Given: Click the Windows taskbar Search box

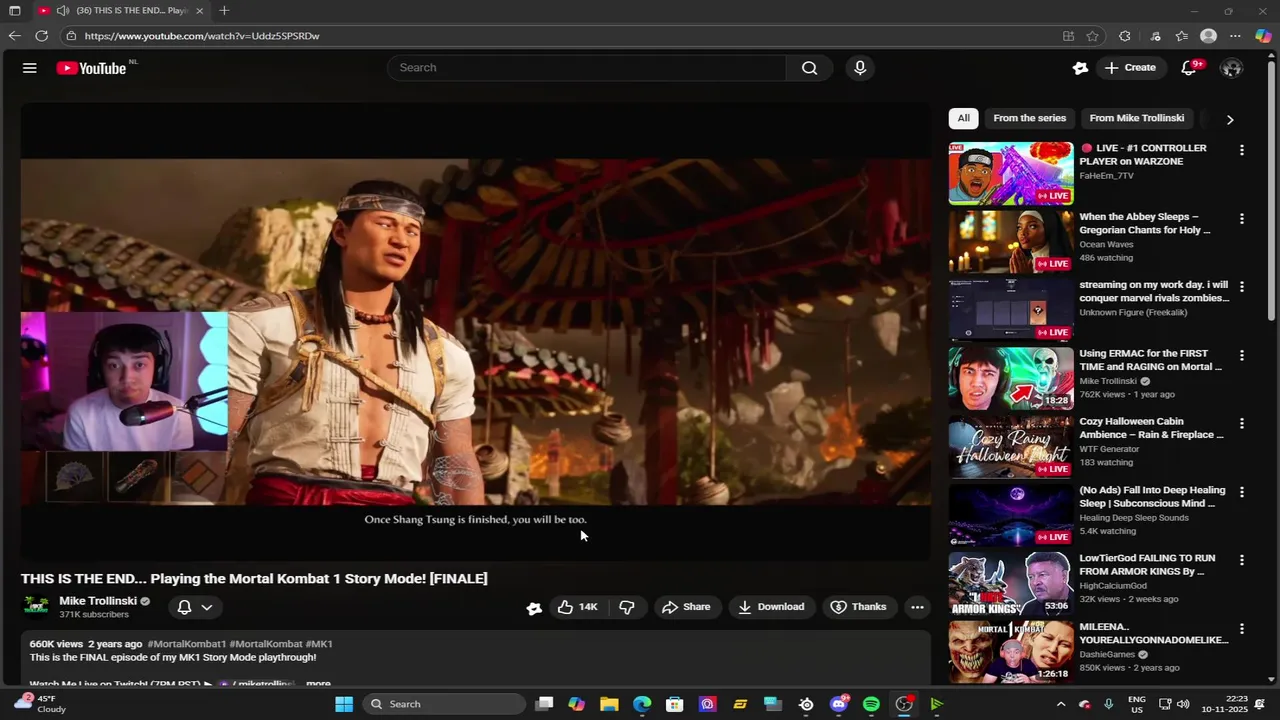Looking at the screenshot, I should 444,704.
